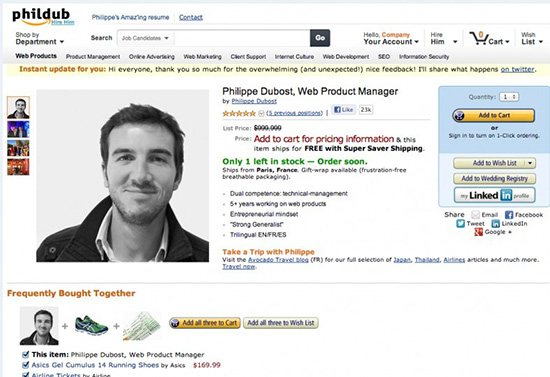Toggle the Airline Tickets checkbox
Viewport: 550px width, 377px height.
tap(26, 375)
